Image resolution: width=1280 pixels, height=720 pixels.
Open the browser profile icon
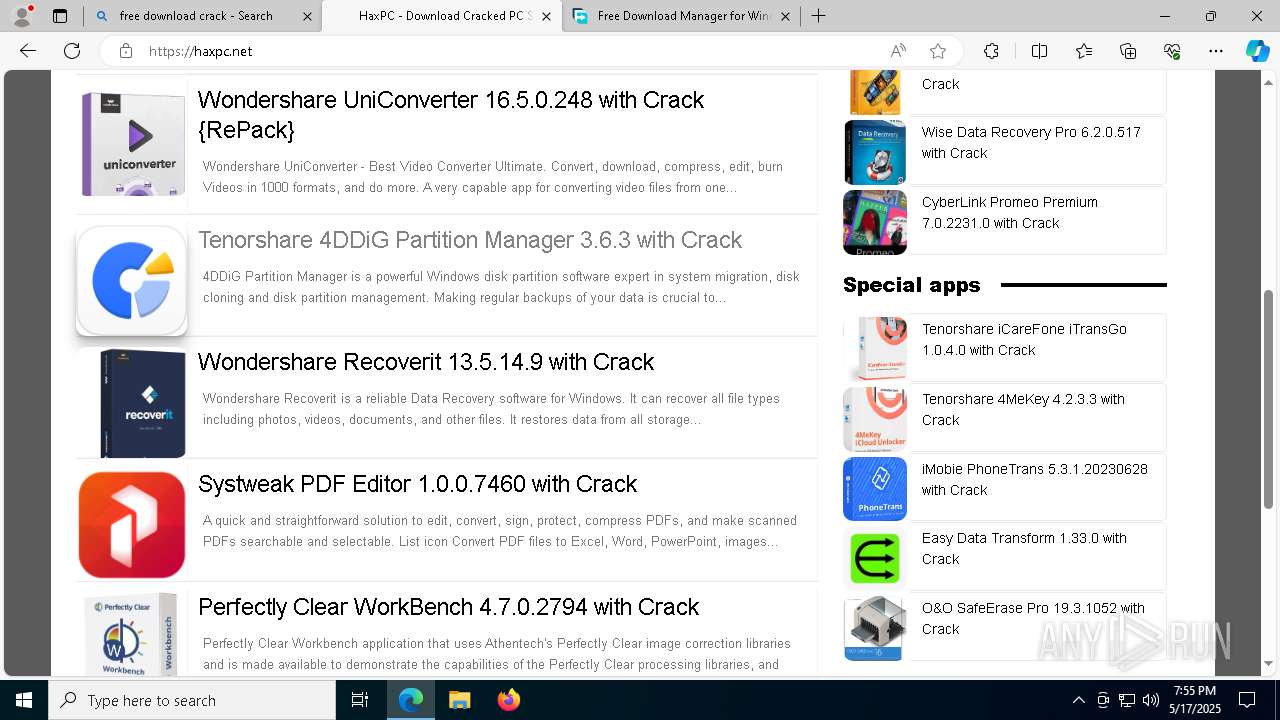tap(21, 16)
